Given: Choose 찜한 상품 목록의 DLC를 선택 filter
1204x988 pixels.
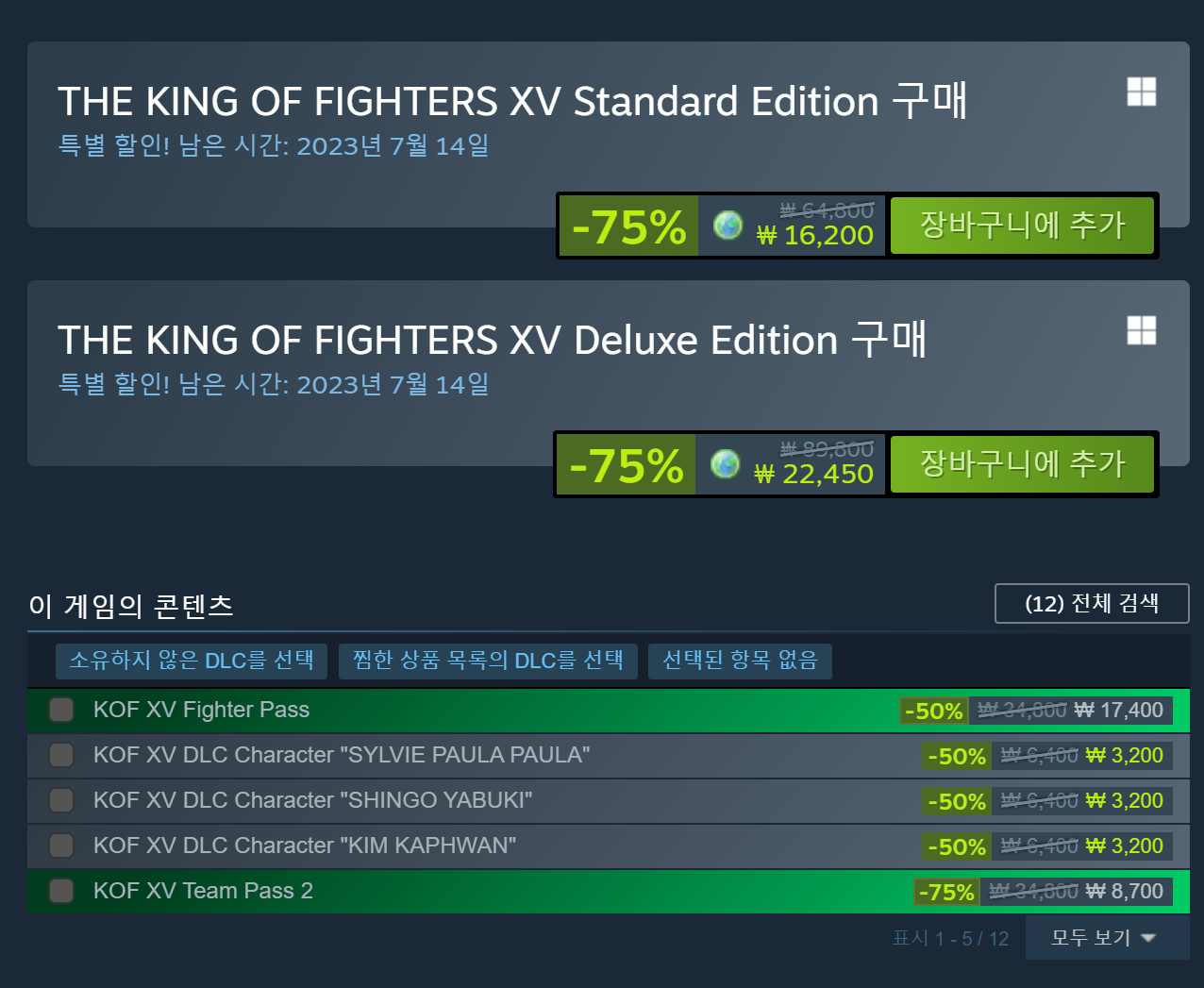Looking at the screenshot, I should point(488,661).
